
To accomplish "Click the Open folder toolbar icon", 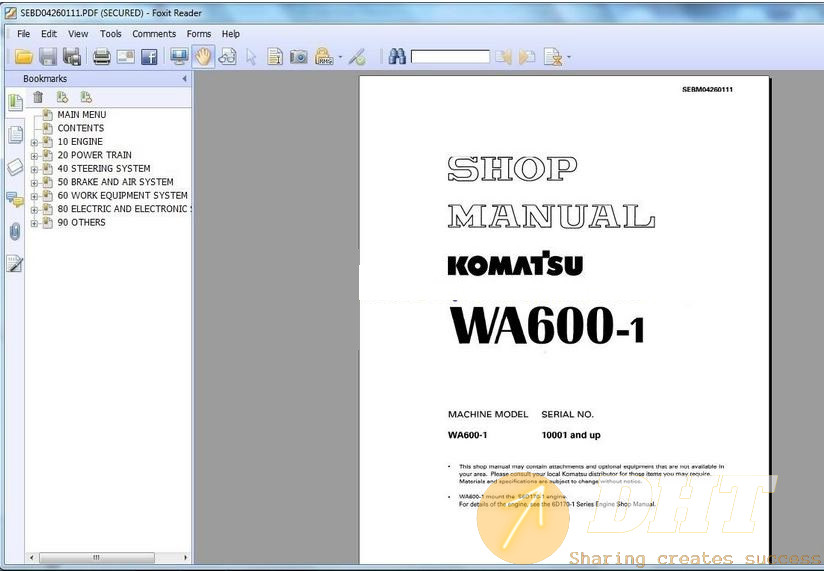I will tap(24, 57).
